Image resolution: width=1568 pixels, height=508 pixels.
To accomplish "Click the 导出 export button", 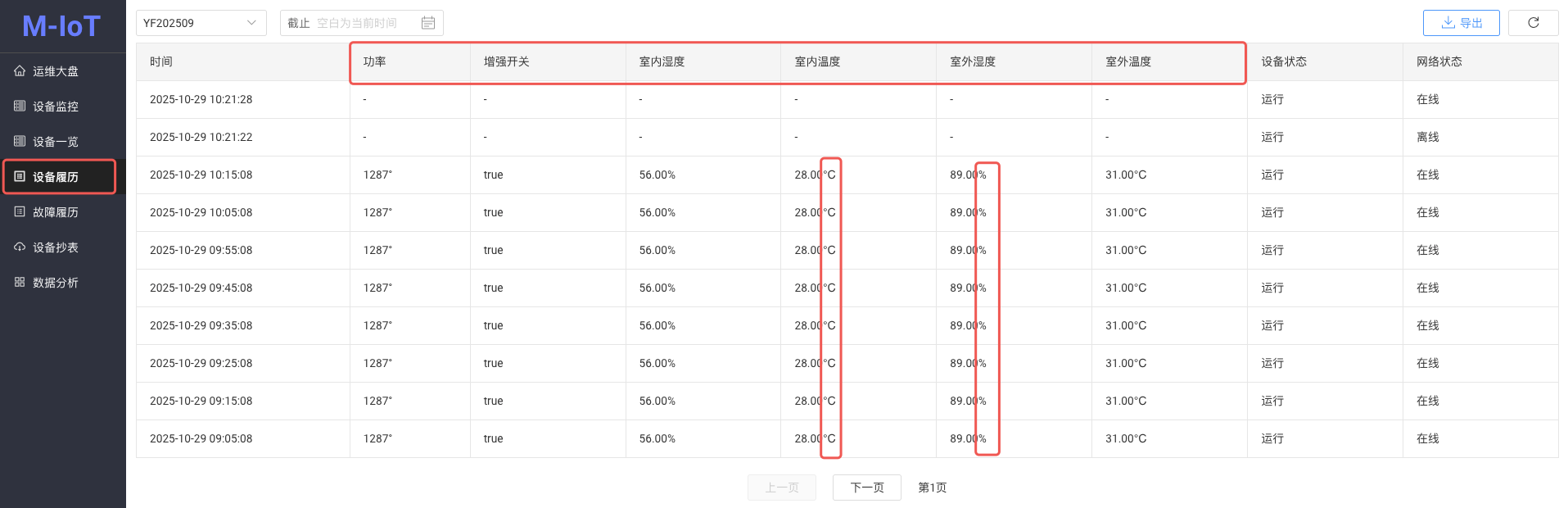I will pyautogui.click(x=1461, y=23).
